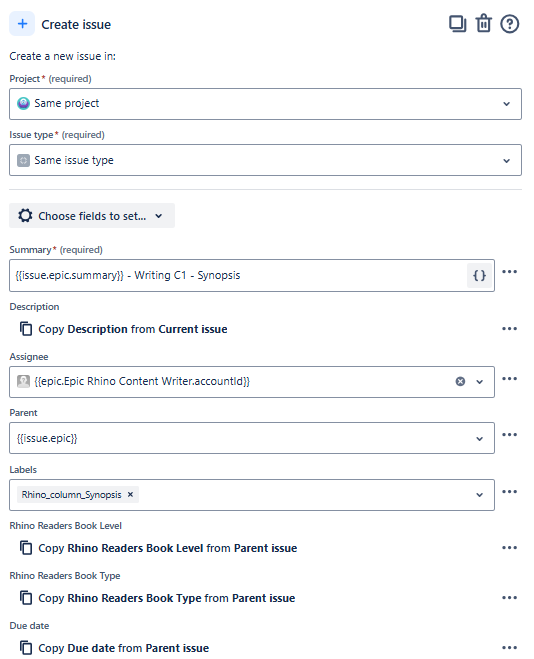Remove the Rhino_column_Synopsis label
Screen dimensions: 534x659
(x=131, y=495)
